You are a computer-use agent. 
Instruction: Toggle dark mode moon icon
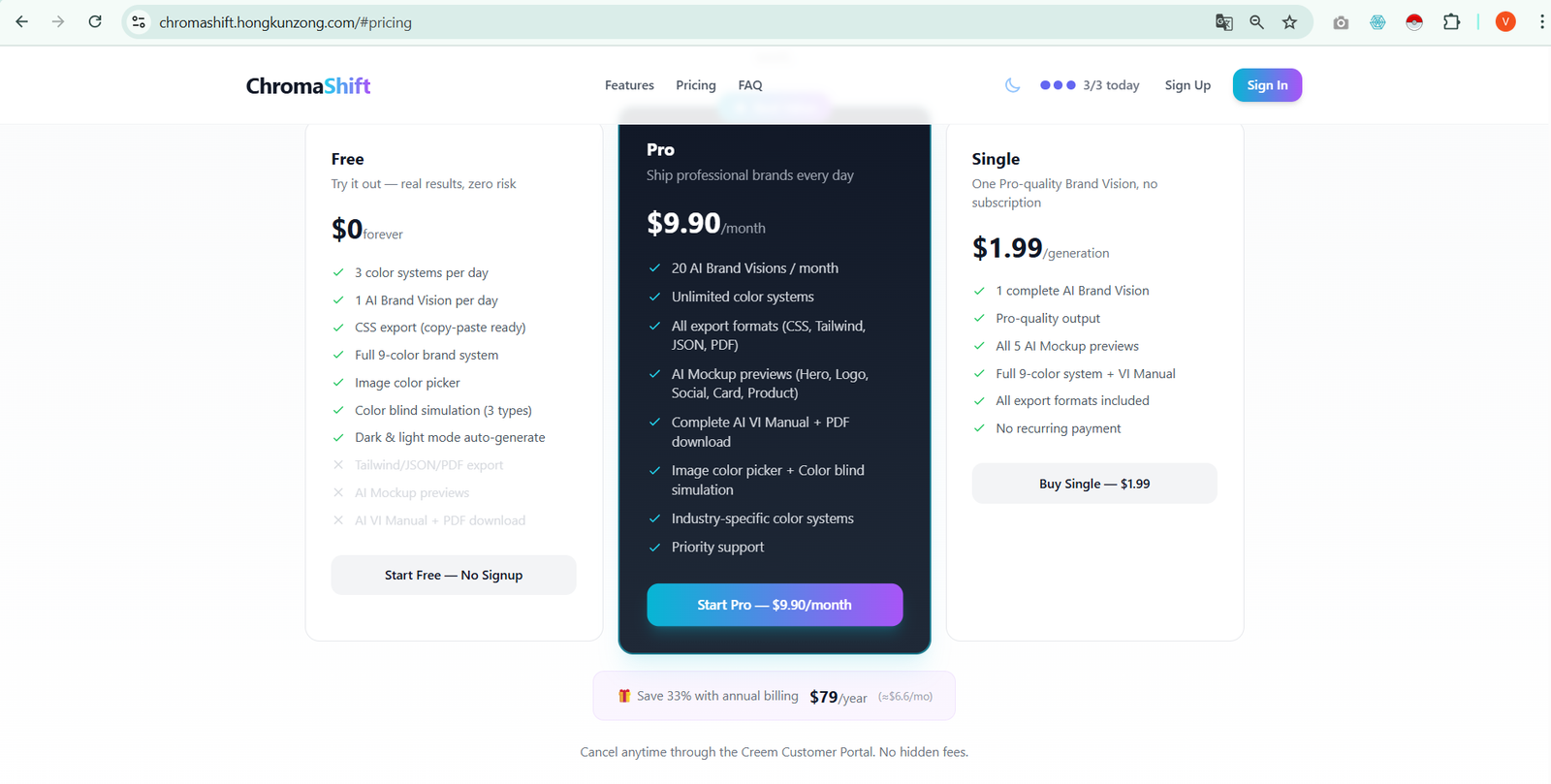tap(1012, 85)
